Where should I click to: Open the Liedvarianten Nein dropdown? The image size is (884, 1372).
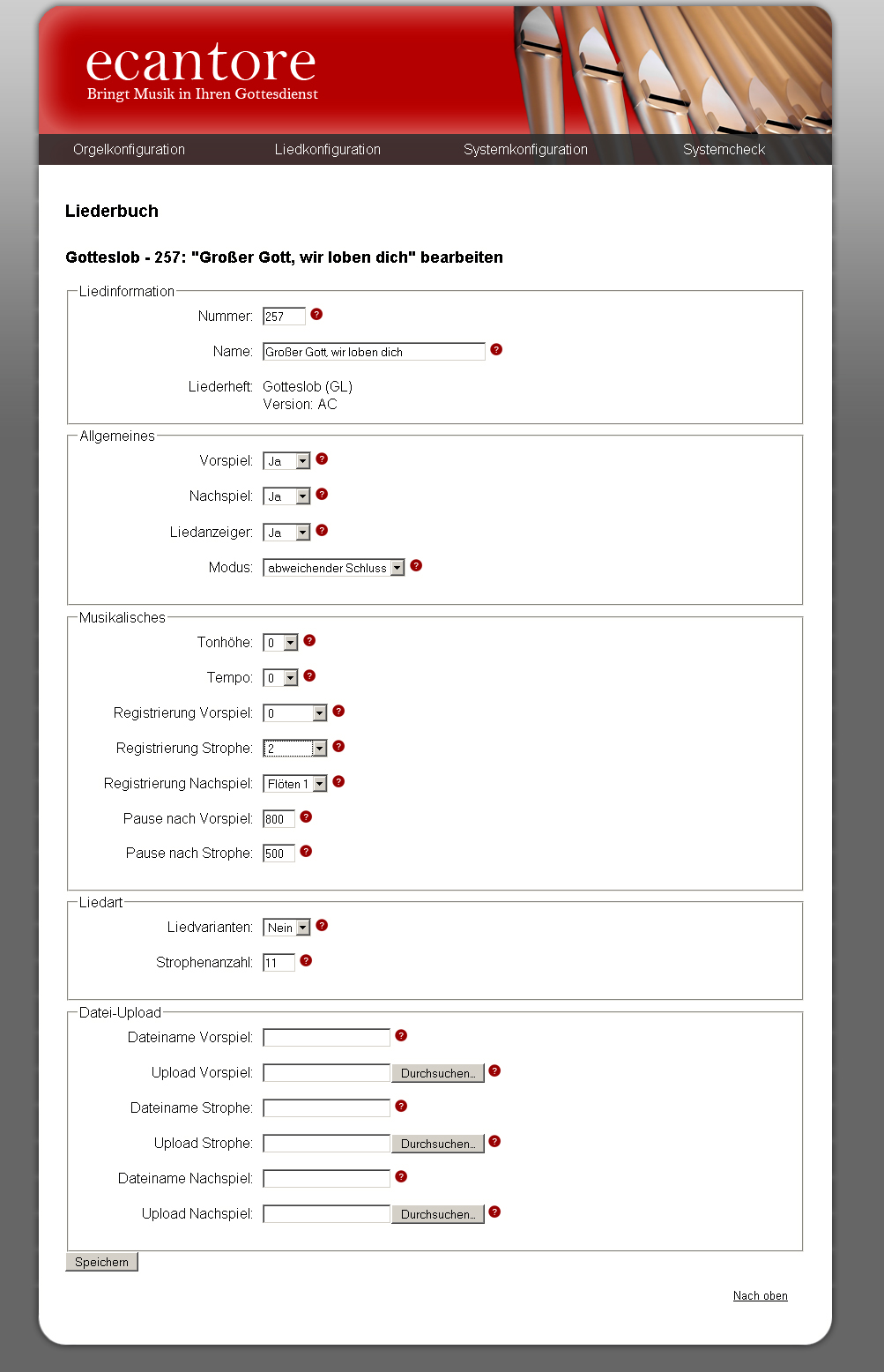tap(286, 928)
